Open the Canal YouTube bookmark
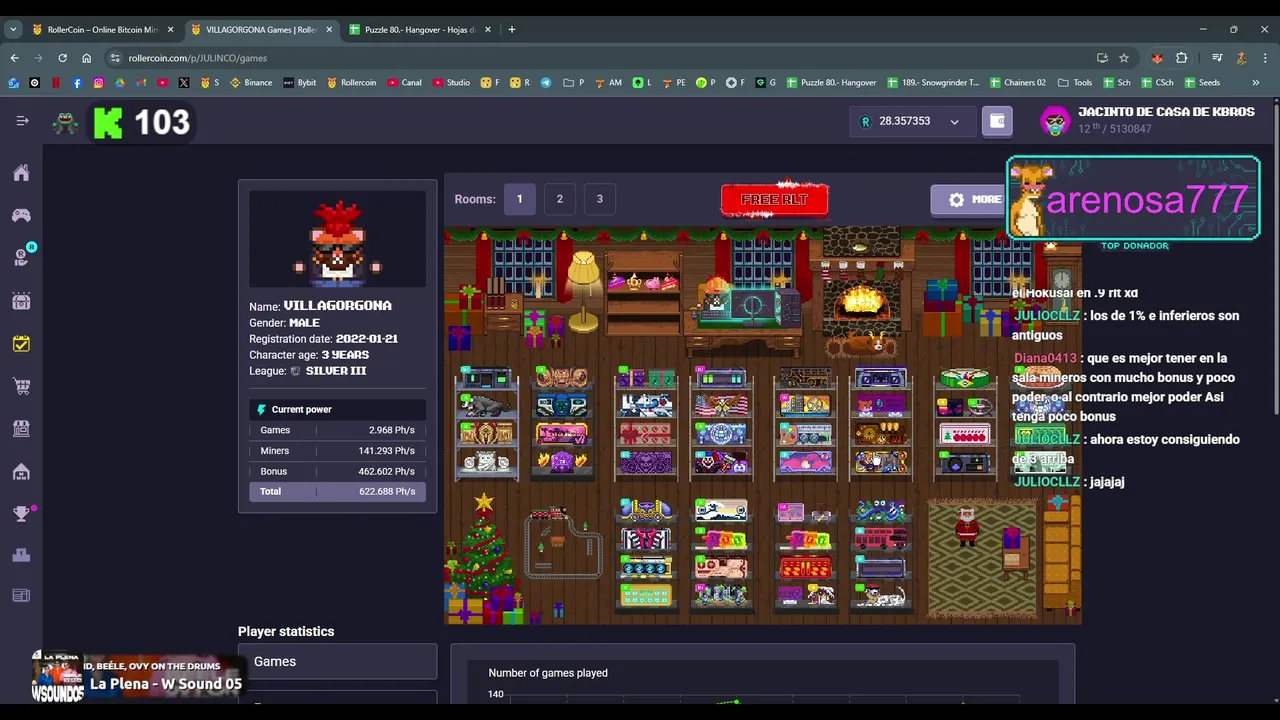Image resolution: width=1280 pixels, height=720 pixels. (405, 83)
